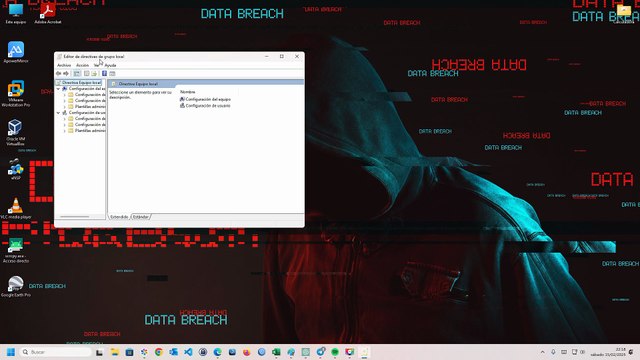The image size is (640, 360).
Task: Click the Forward arrow in the editor toolbar
Action: coord(66,73)
